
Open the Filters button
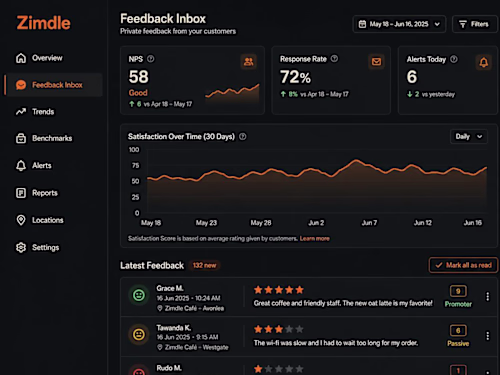[x=475, y=24]
